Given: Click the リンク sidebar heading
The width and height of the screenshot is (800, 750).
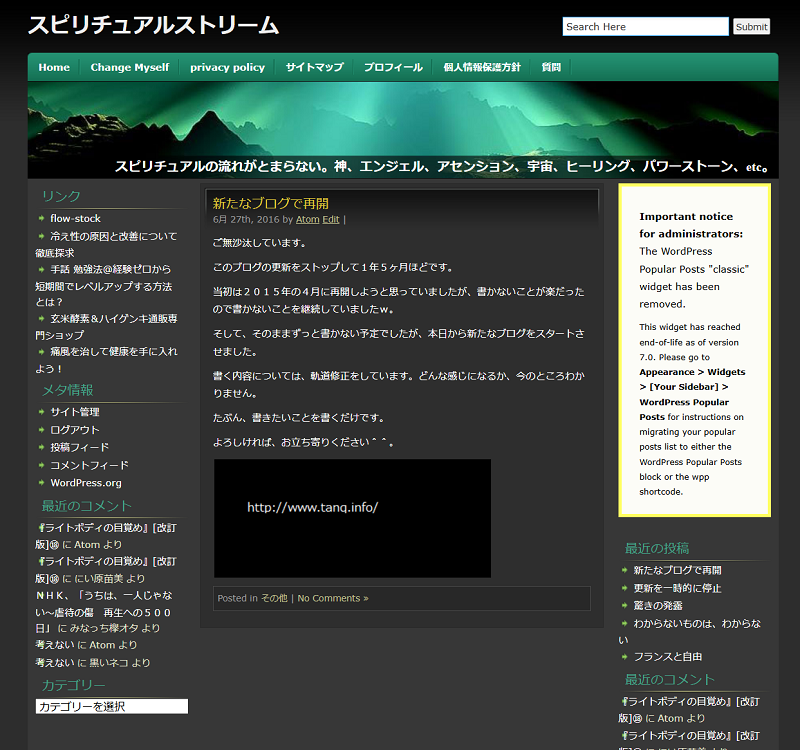Looking at the screenshot, I should [61, 196].
